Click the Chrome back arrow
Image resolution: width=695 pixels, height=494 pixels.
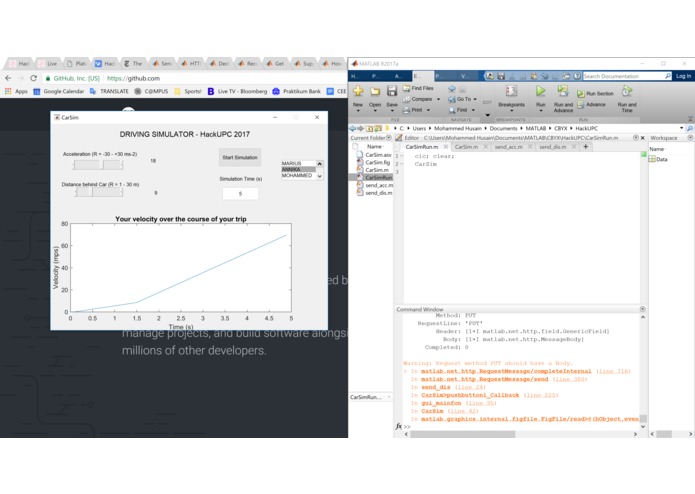click(8, 78)
